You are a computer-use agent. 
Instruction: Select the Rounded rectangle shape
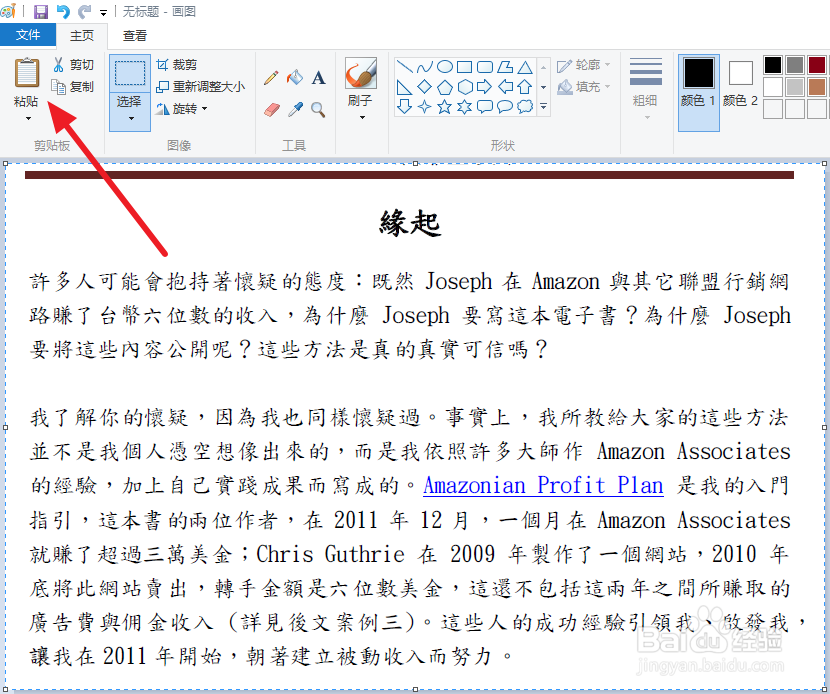tap(484, 67)
